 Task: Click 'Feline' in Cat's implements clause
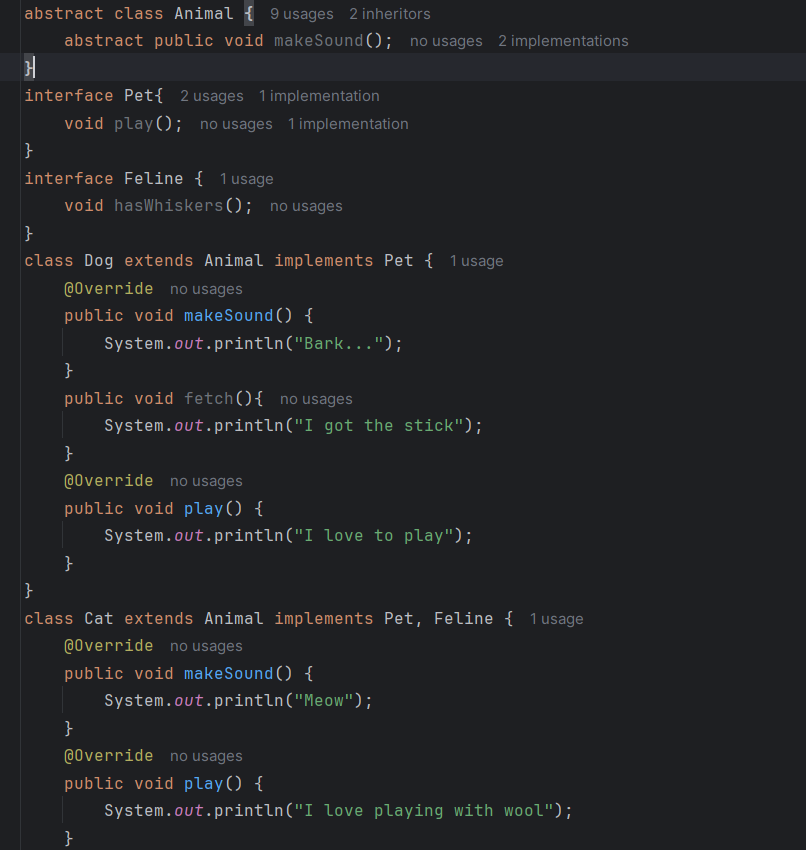coord(464,619)
